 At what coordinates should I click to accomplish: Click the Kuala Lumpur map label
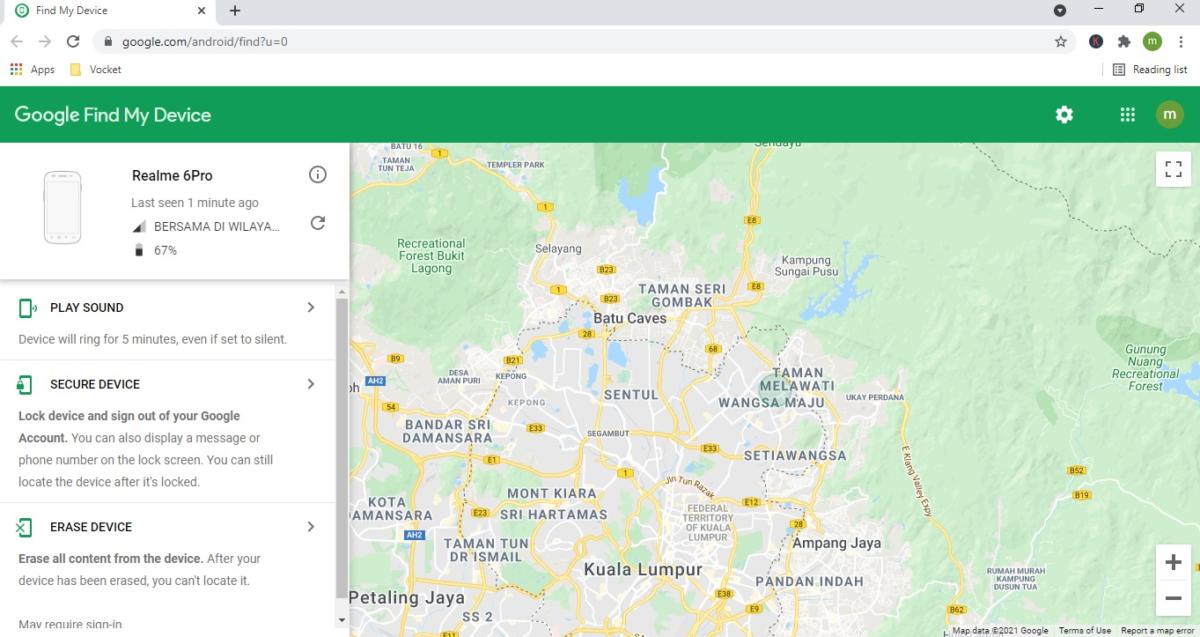(643, 570)
